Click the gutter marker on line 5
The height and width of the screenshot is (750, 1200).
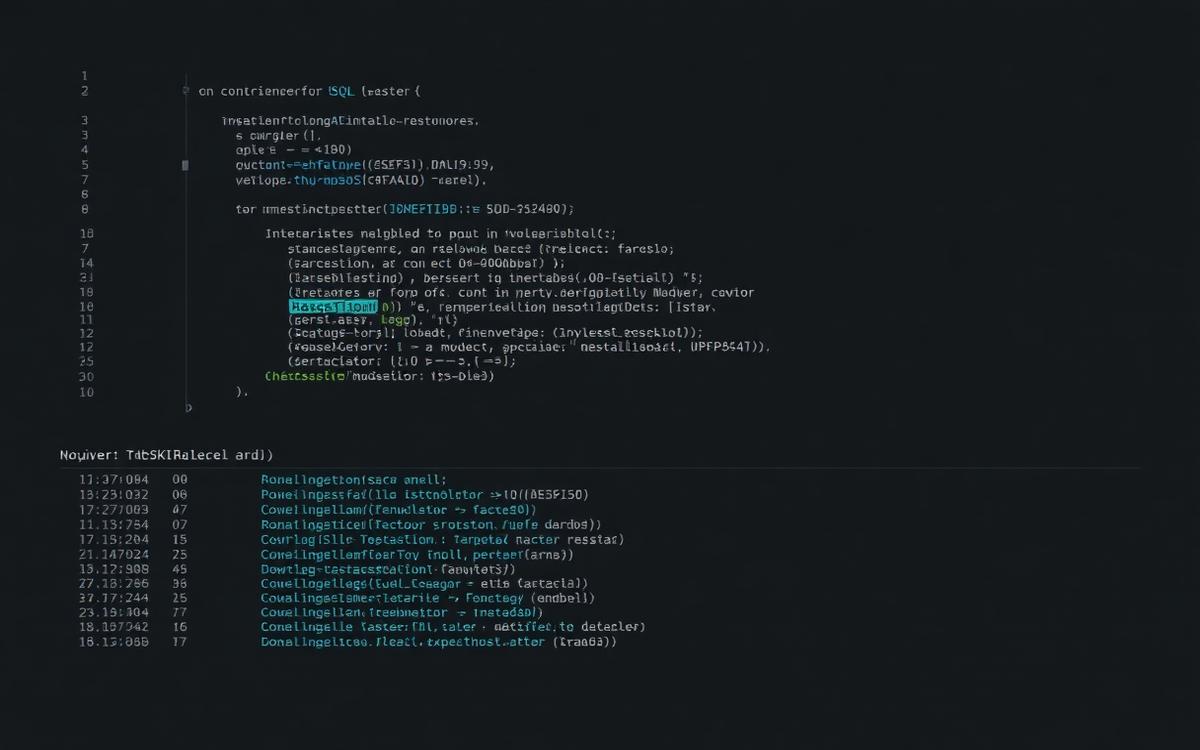click(x=185, y=165)
